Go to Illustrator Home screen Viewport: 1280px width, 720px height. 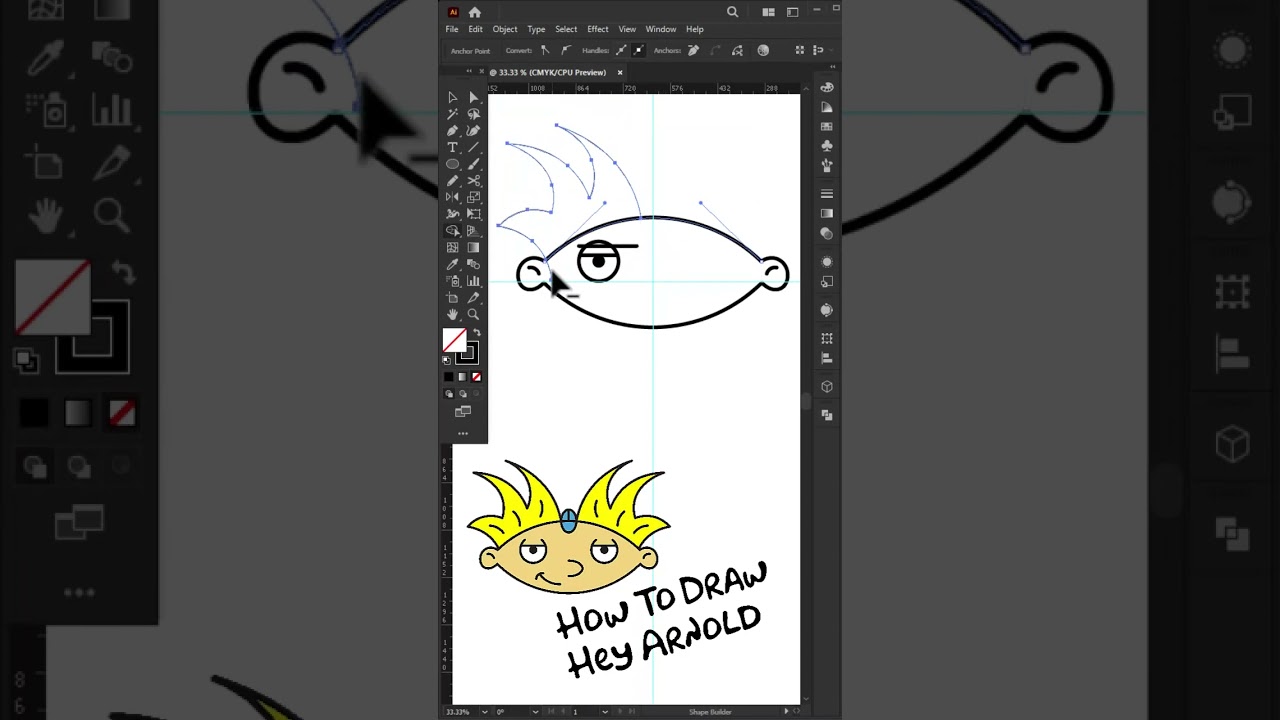(475, 12)
